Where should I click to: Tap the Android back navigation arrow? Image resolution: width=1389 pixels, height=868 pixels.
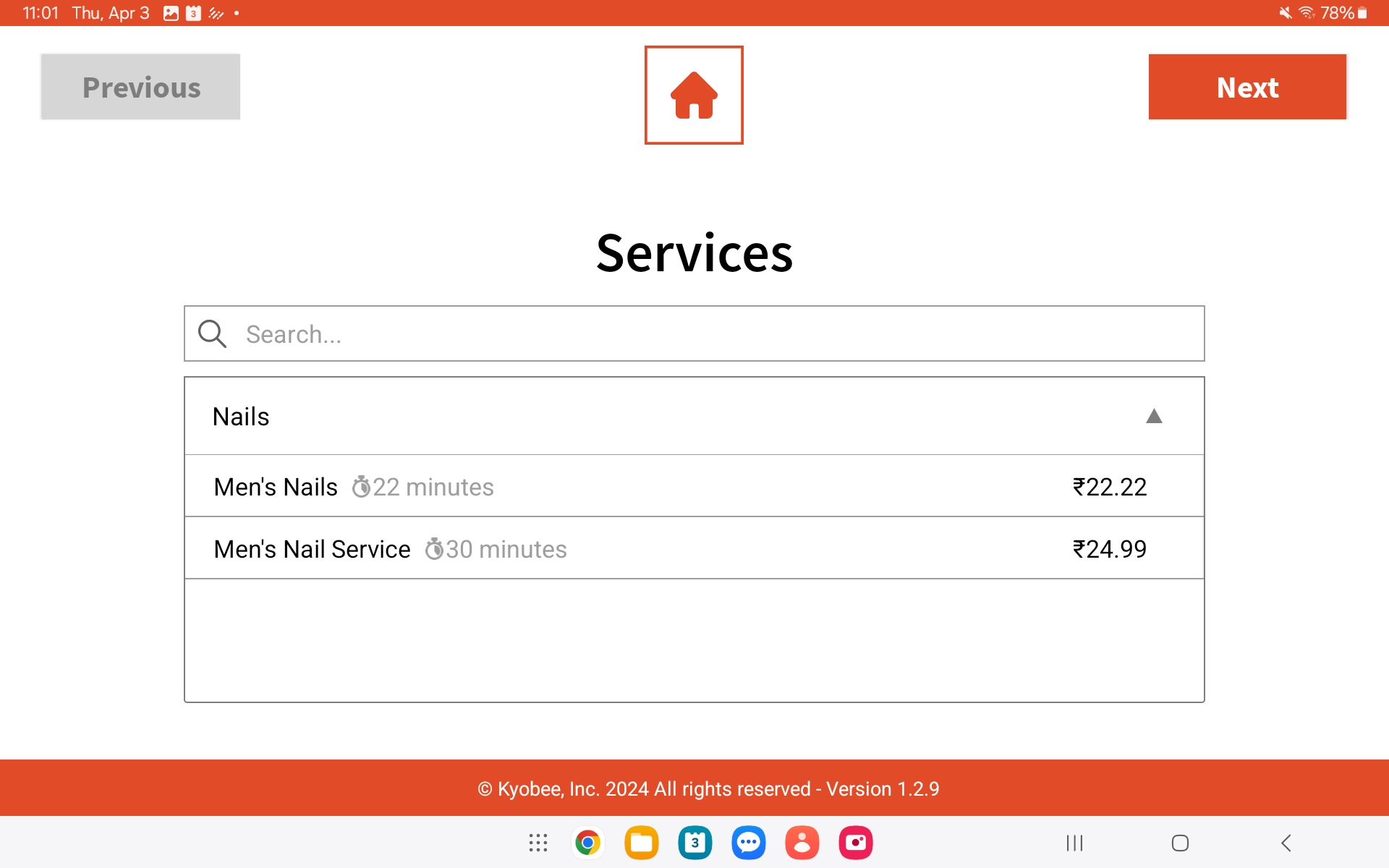(1286, 843)
